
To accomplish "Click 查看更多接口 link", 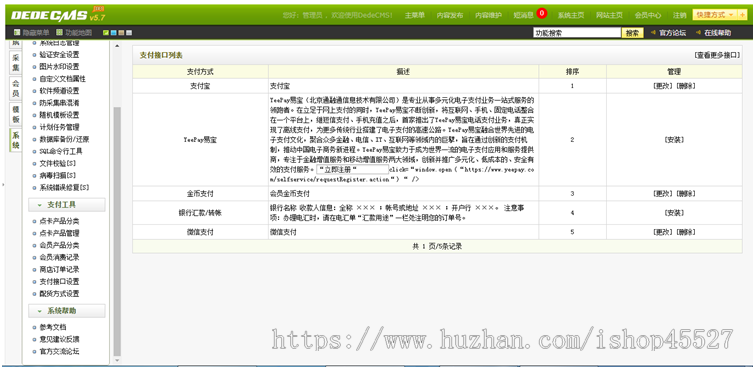I will [x=717, y=55].
